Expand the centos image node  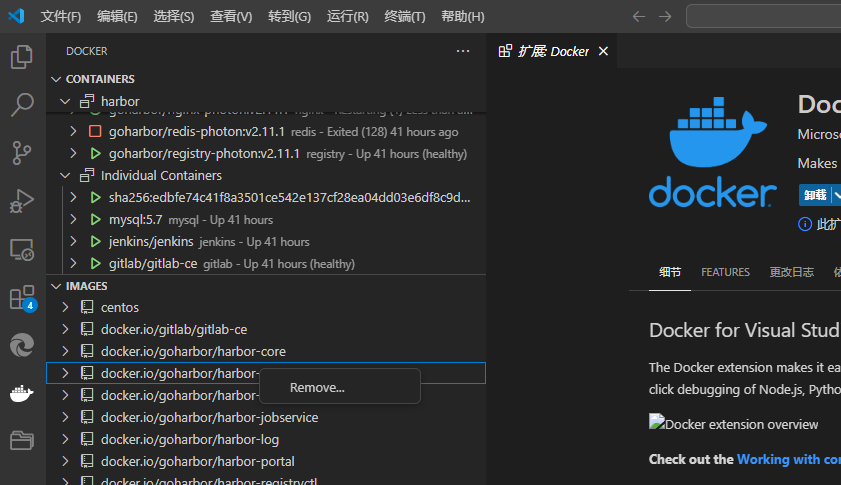(x=65, y=307)
